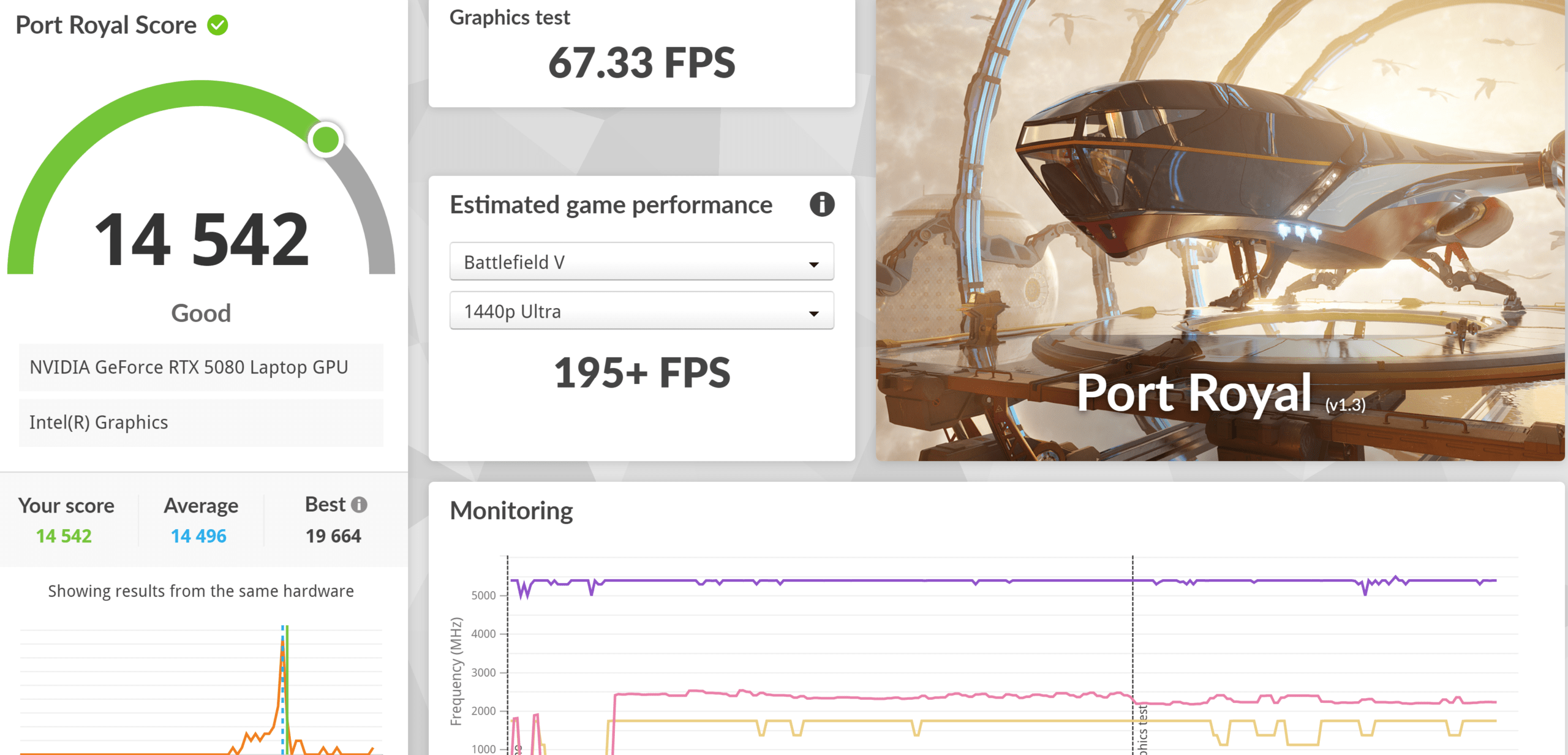The height and width of the screenshot is (755, 1568).
Task: Open the 1440p Ultra resolution dropdown
Action: coord(641,311)
